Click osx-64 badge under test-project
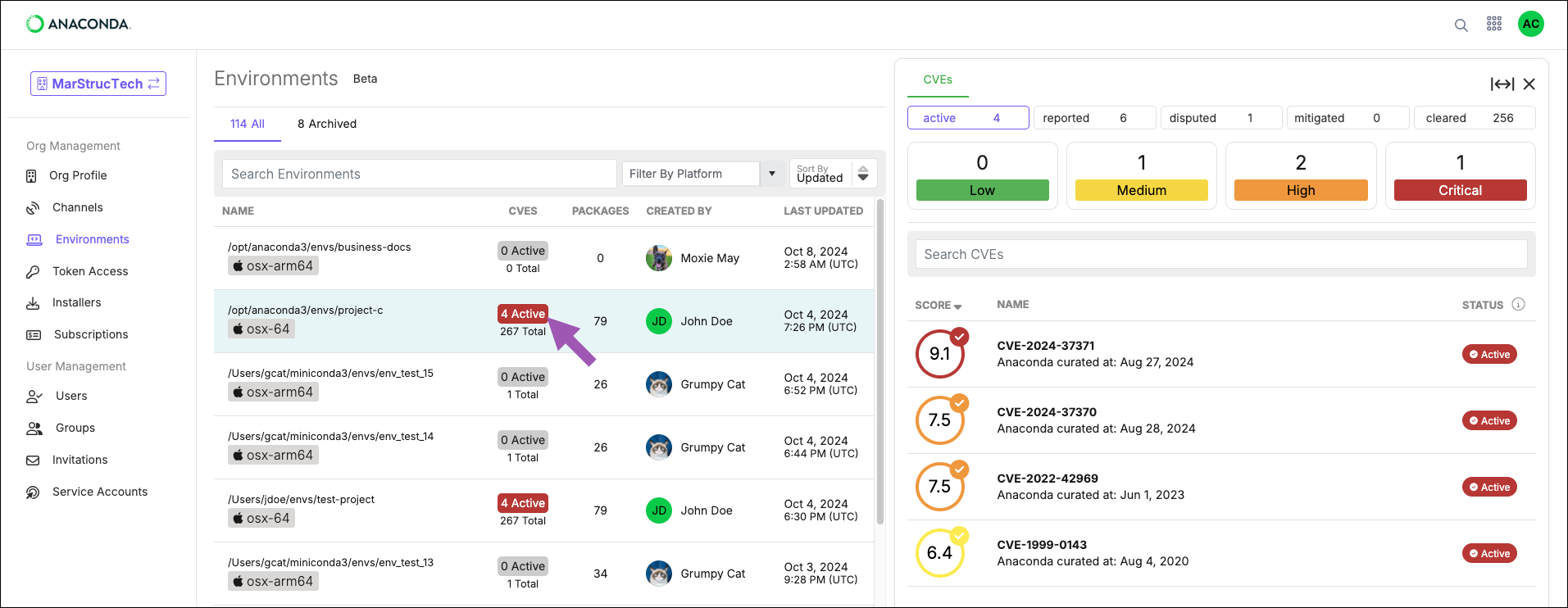The width and height of the screenshot is (1568, 608). click(x=261, y=518)
